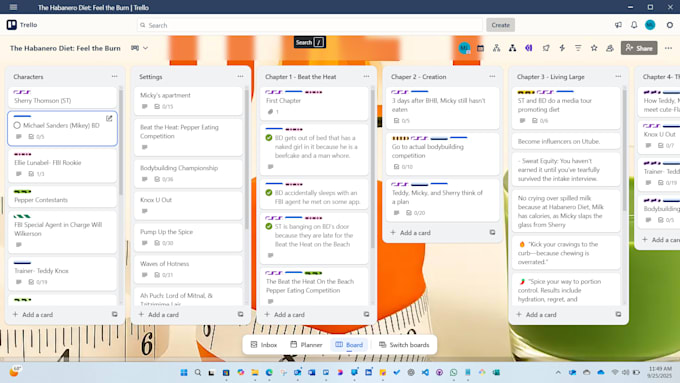Viewport: 680px width, 383px height.
Task: Open the Micky's apartment card
Action: click(188, 101)
